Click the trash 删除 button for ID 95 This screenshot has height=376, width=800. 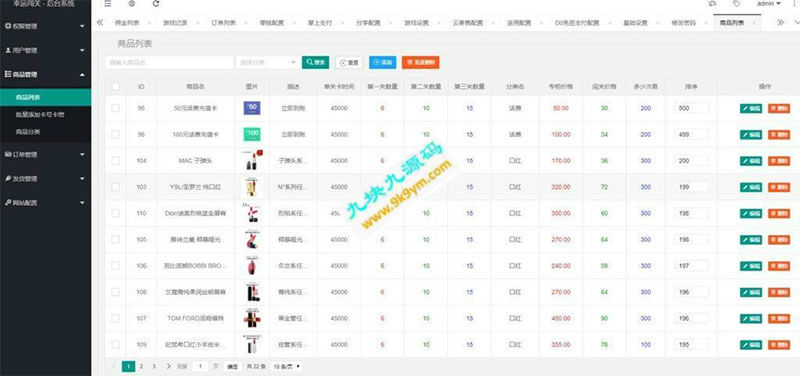(779, 108)
